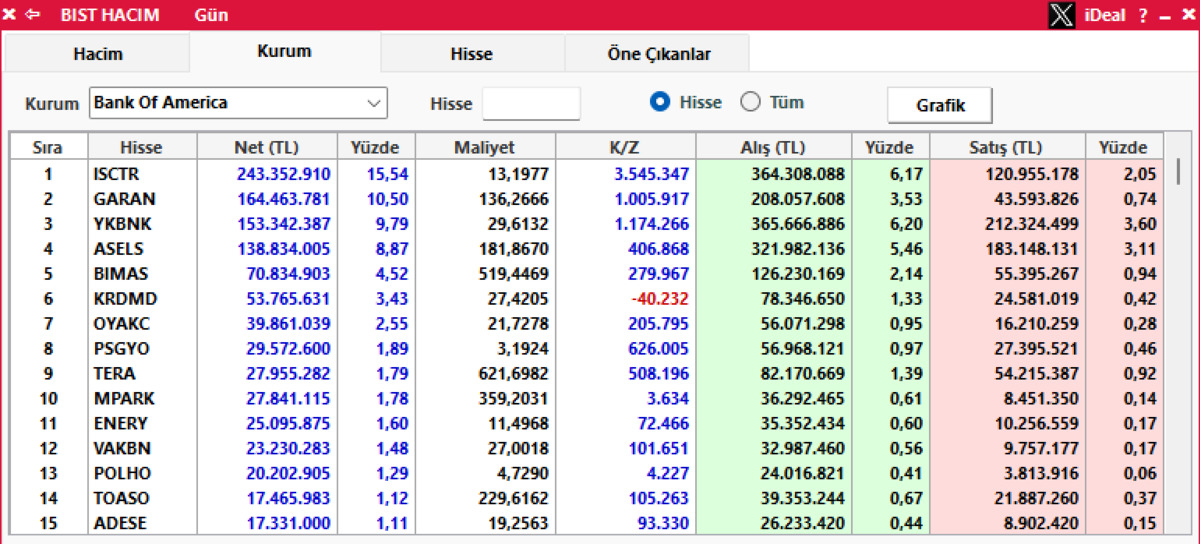Sort by the Net (TL) column header
1200x544 pixels.
tap(267, 148)
